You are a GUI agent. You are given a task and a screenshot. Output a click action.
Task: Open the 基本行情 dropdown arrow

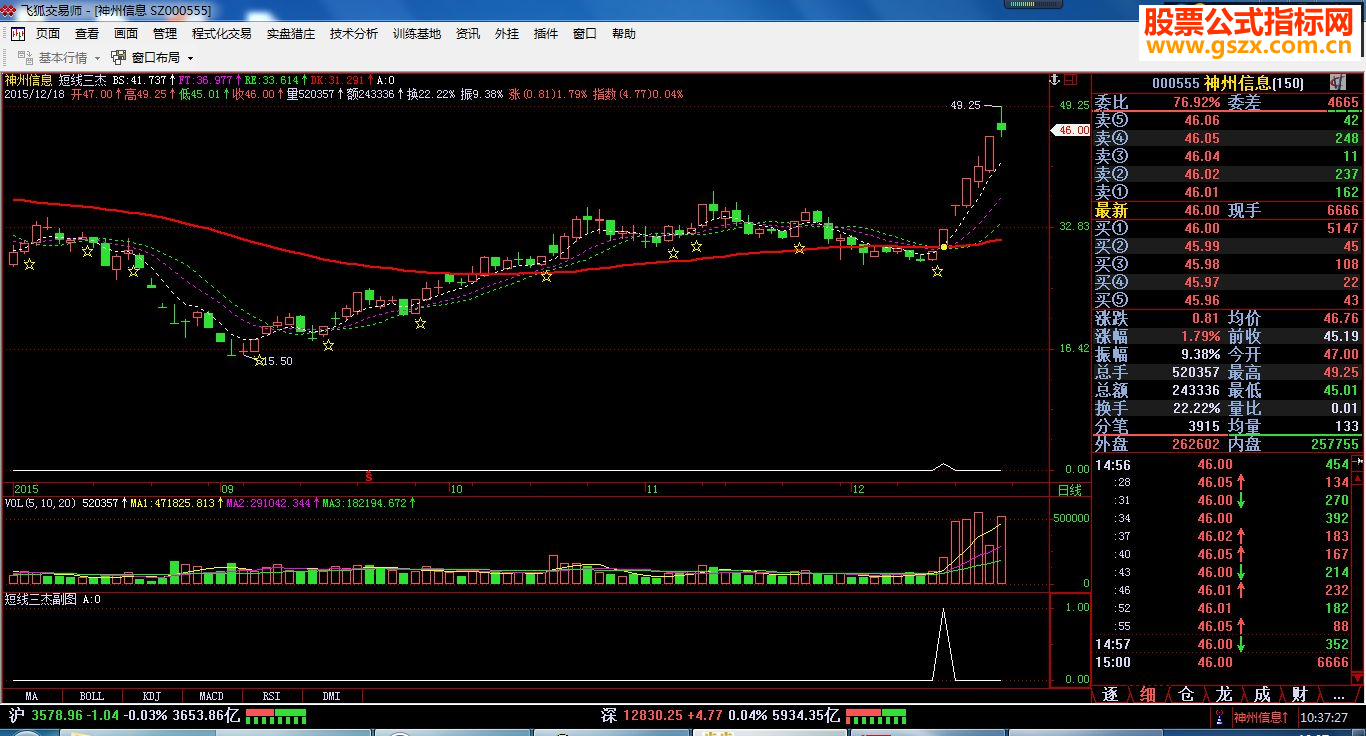[x=97, y=58]
